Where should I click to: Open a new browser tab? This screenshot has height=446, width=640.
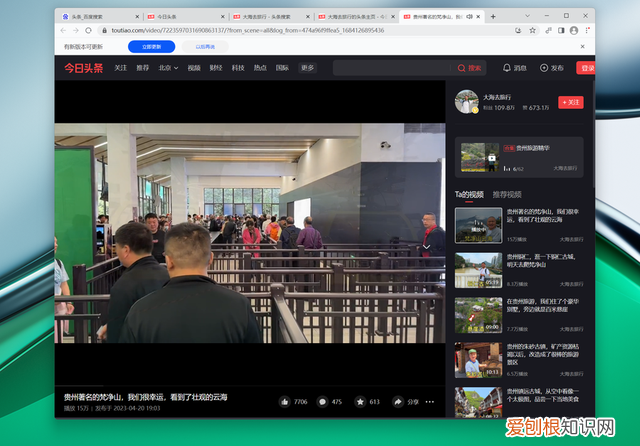click(x=493, y=17)
